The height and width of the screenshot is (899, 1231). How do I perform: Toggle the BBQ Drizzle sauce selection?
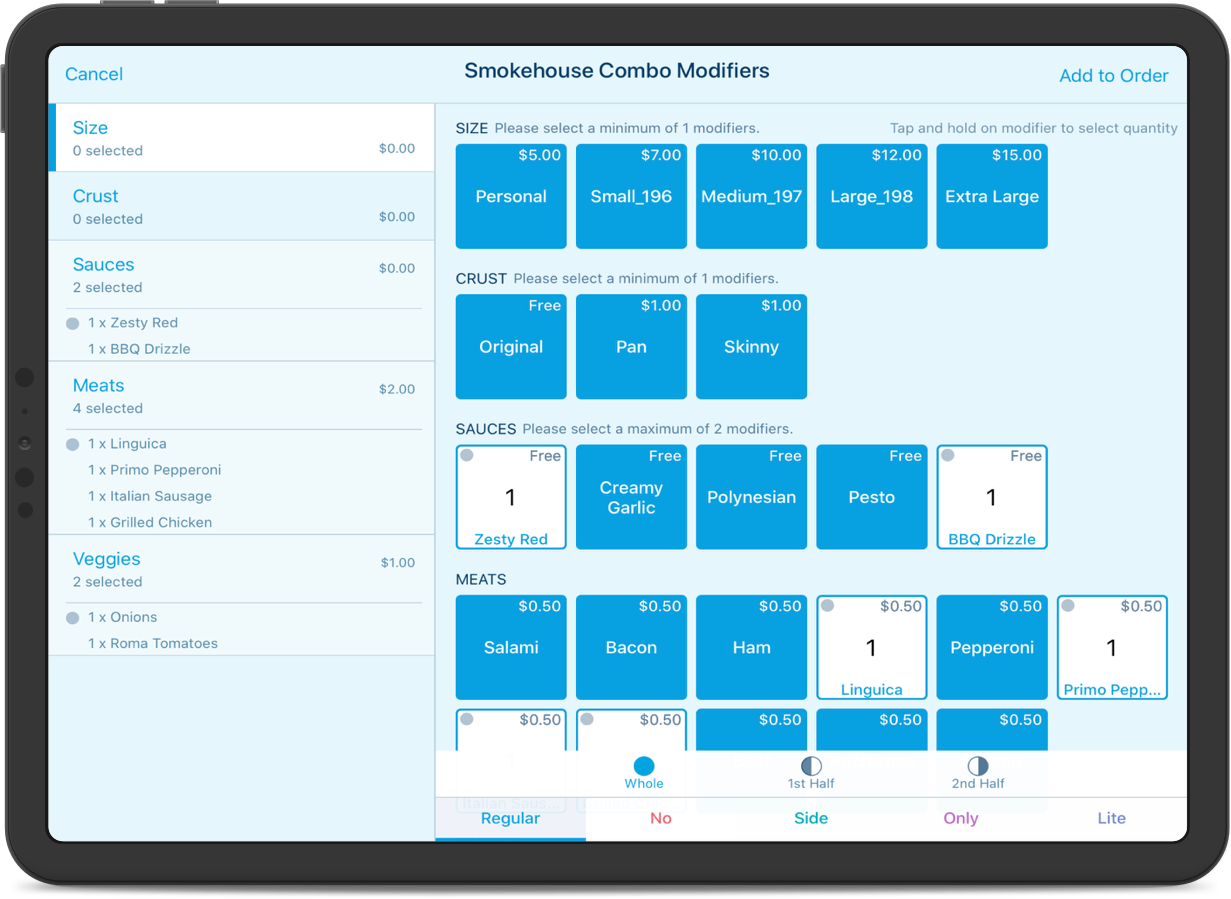click(x=992, y=497)
